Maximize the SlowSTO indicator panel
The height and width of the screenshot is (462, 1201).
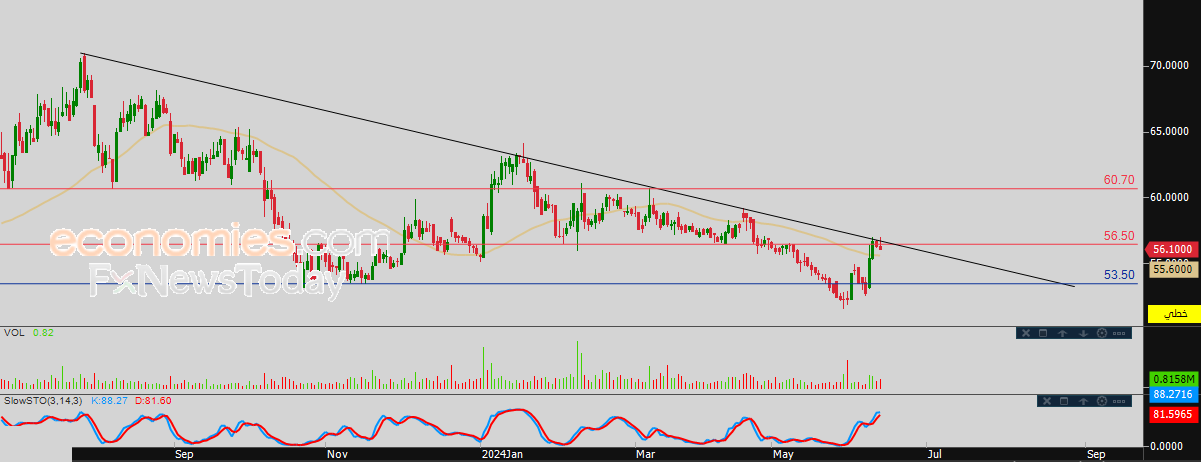click(1064, 401)
